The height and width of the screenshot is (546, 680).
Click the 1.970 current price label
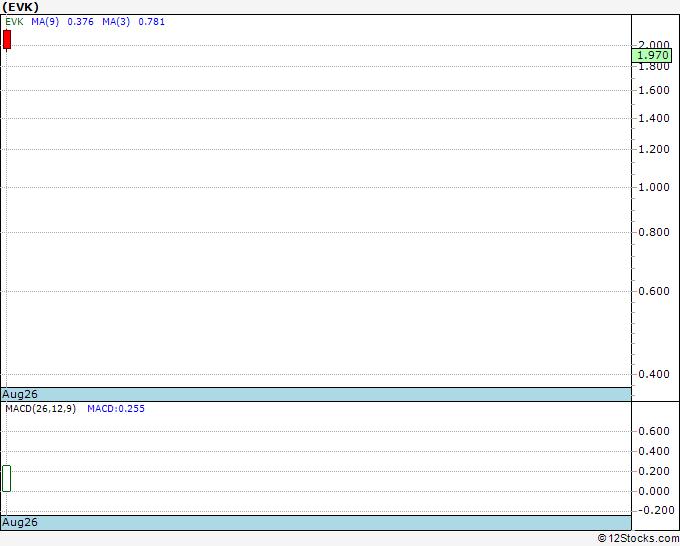(651, 56)
